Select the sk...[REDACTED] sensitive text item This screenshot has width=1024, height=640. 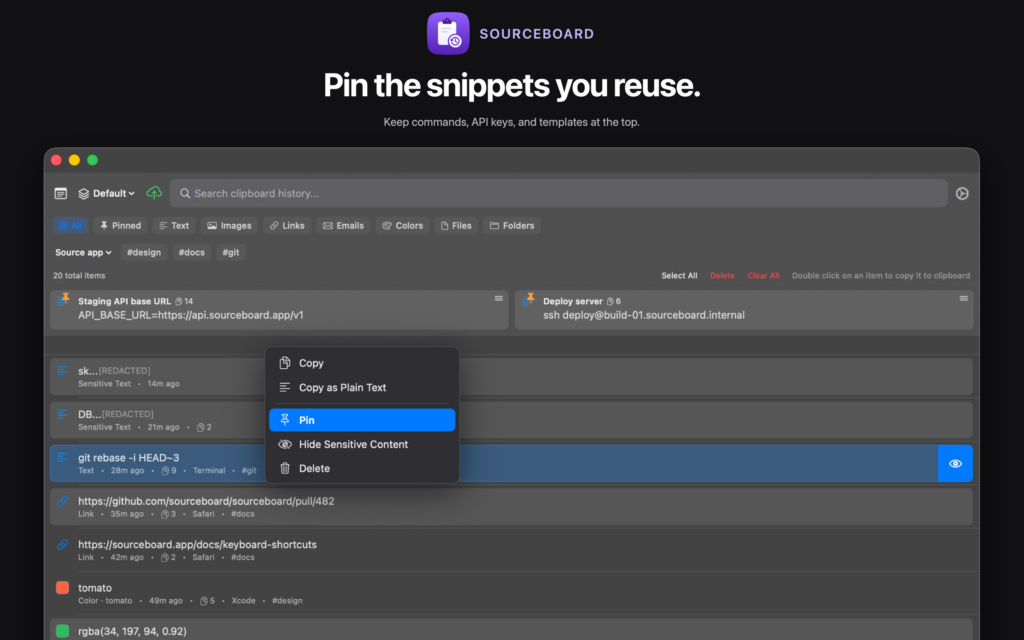pos(511,377)
